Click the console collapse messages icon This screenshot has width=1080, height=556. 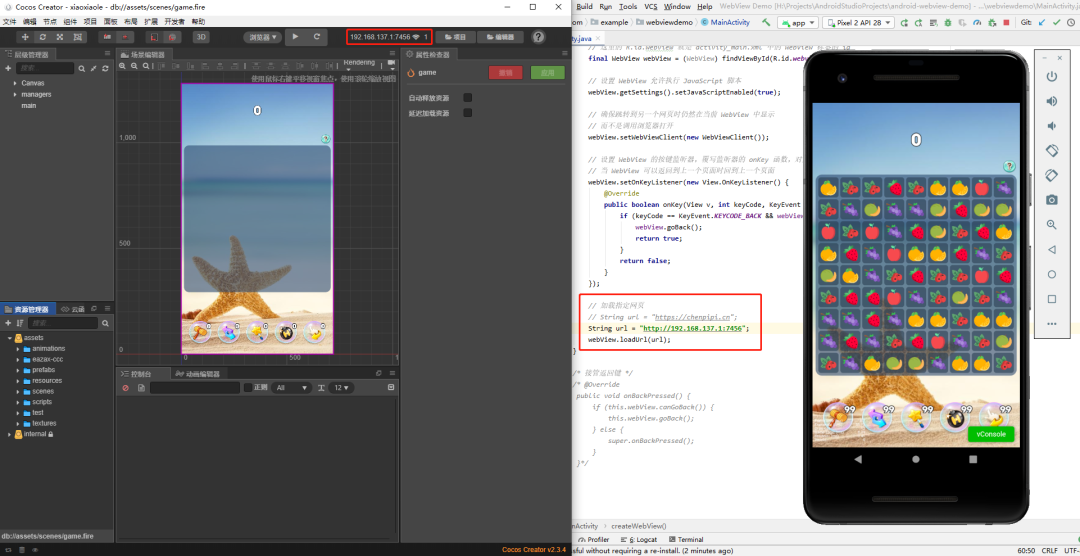(391, 388)
